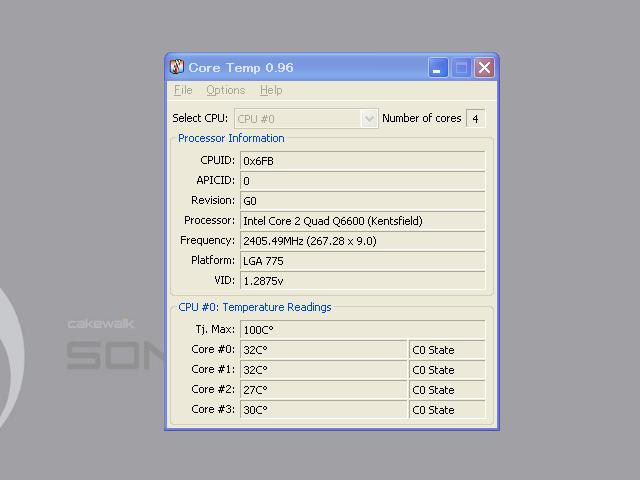Open the File menu
This screenshot has height=480, width=640.
pyautogui.click(x=183, y=90)
